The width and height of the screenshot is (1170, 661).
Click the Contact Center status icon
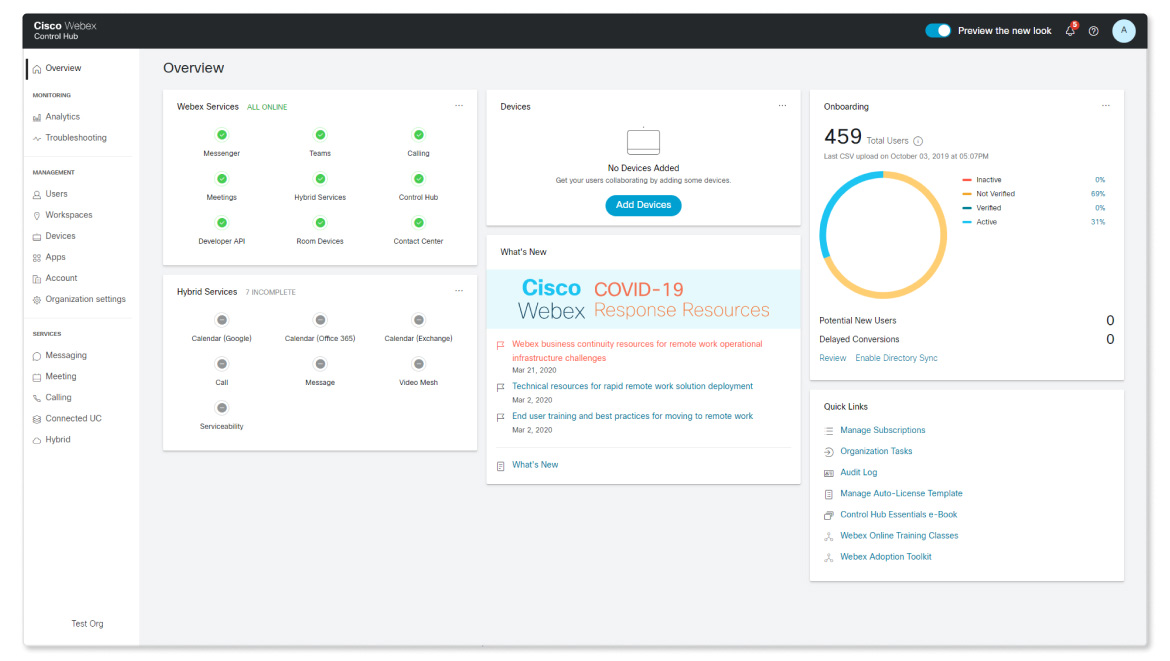click(x=418, y=223)
